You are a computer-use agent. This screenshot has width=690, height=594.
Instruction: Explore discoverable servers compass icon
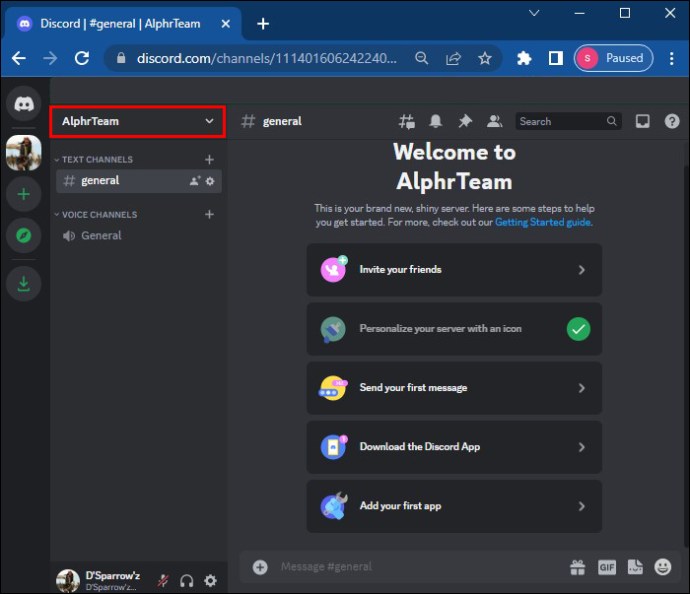tap(24, 235)
